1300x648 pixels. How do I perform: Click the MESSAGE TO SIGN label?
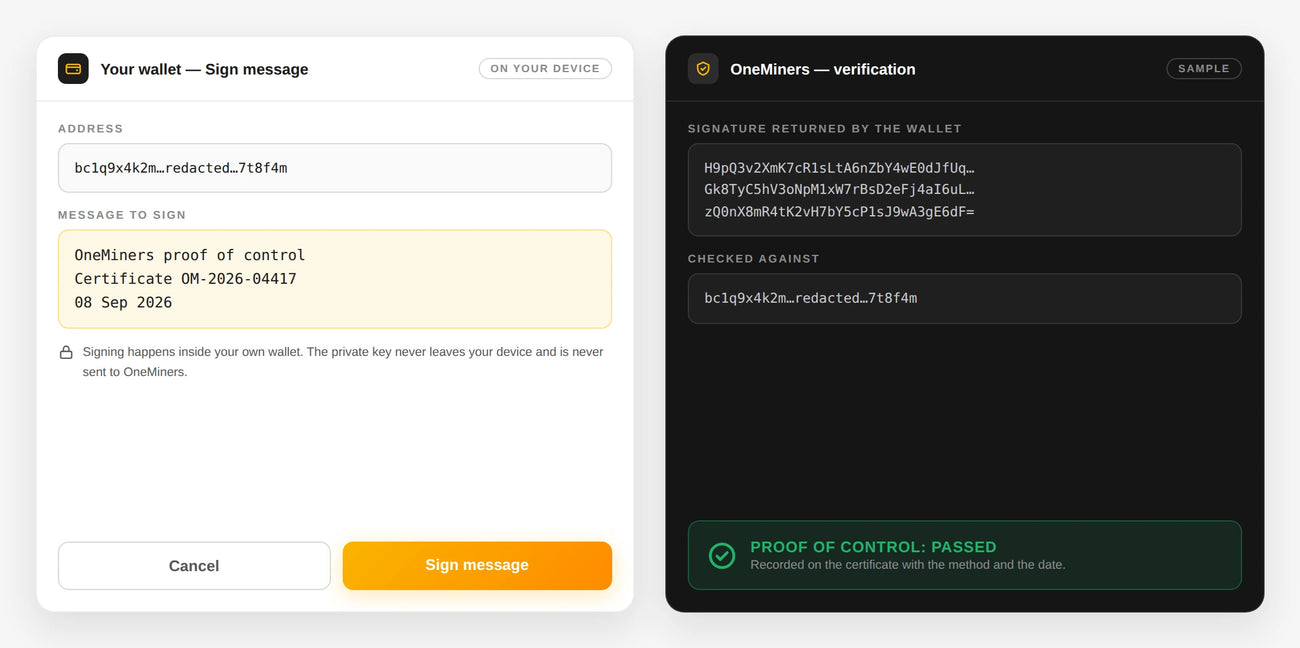click(122, 215)
